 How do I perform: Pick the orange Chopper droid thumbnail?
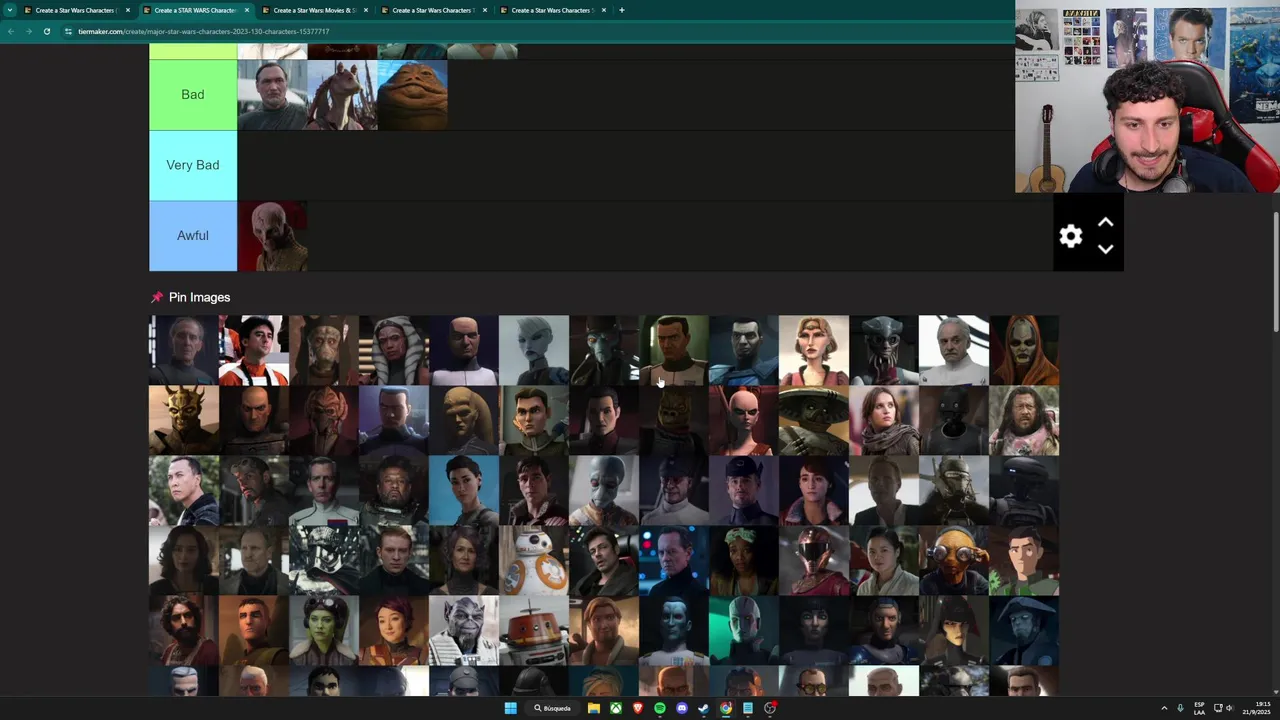pos(534,630)
